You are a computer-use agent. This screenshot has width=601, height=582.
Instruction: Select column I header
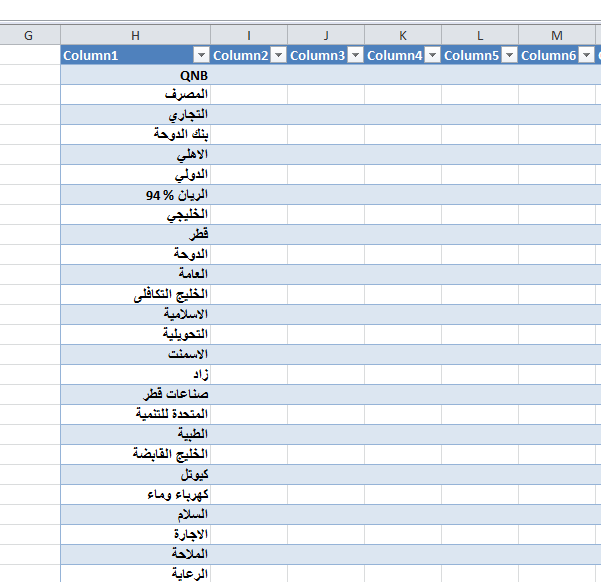(249, 35)
